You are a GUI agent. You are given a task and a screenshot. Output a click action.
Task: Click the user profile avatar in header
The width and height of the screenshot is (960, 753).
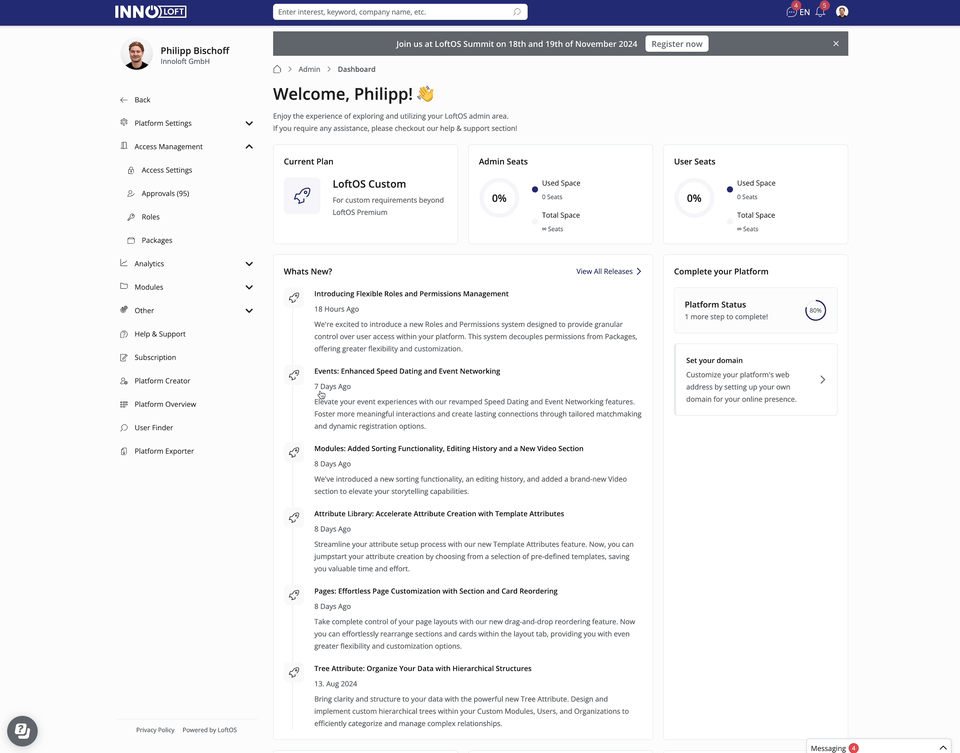(x=842, y=12)
